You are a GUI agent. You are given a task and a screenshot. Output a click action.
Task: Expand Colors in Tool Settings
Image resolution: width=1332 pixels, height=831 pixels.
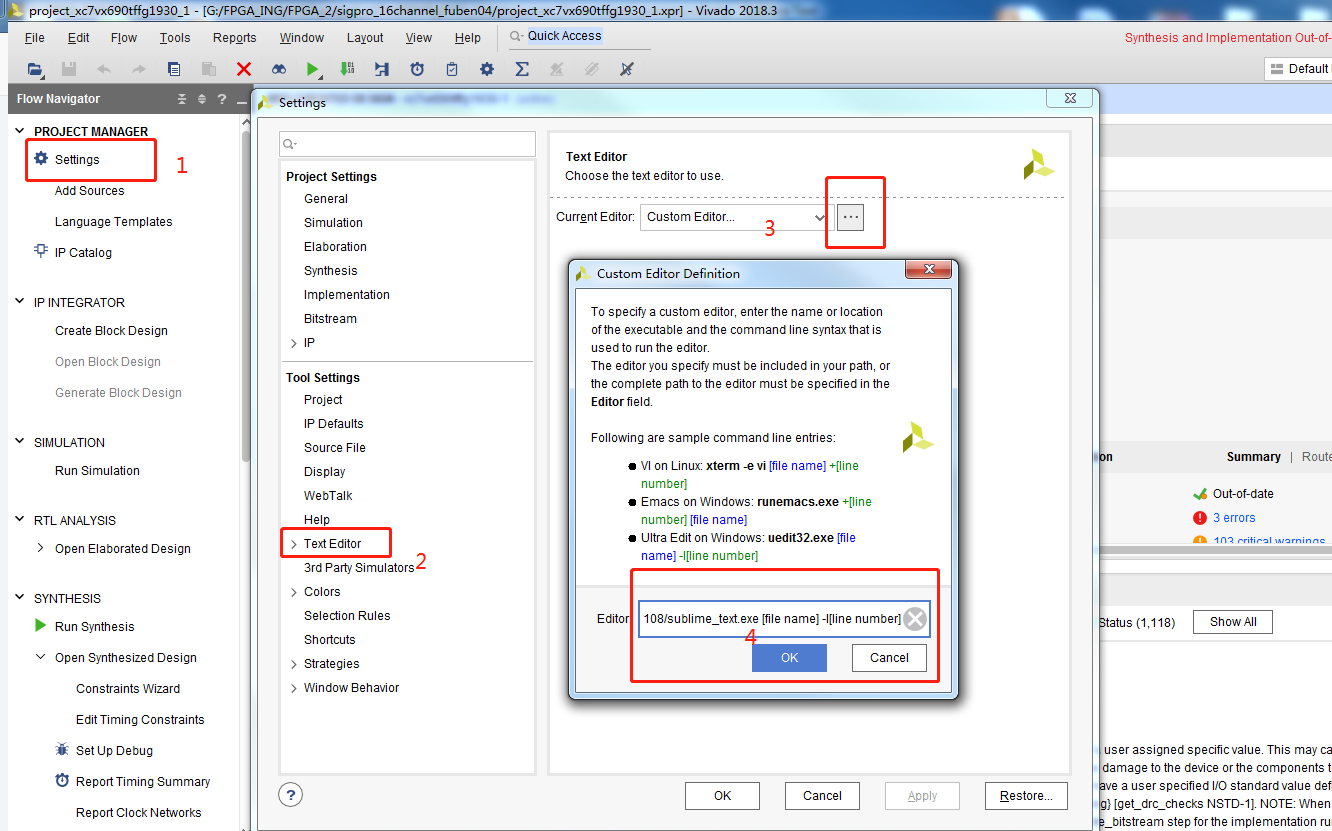click(293, 592)
